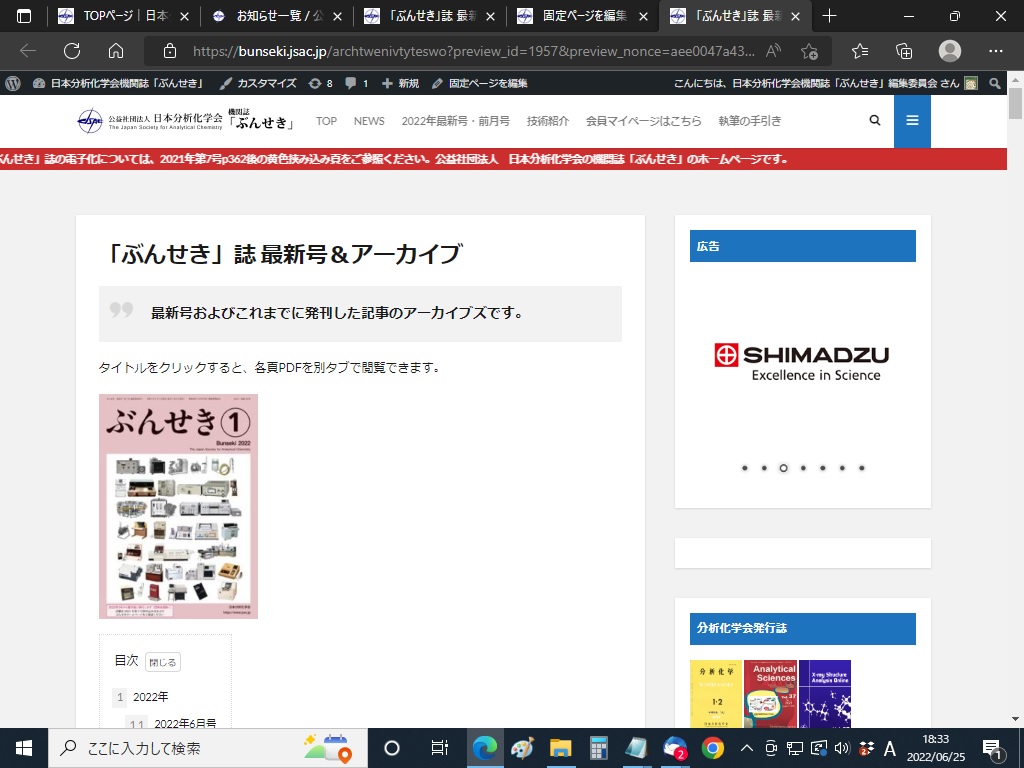Image resolution: width=1024 pixels, height=768 pixels.
Task: Add this page to favorites
Action: click(x=810, y=51)
